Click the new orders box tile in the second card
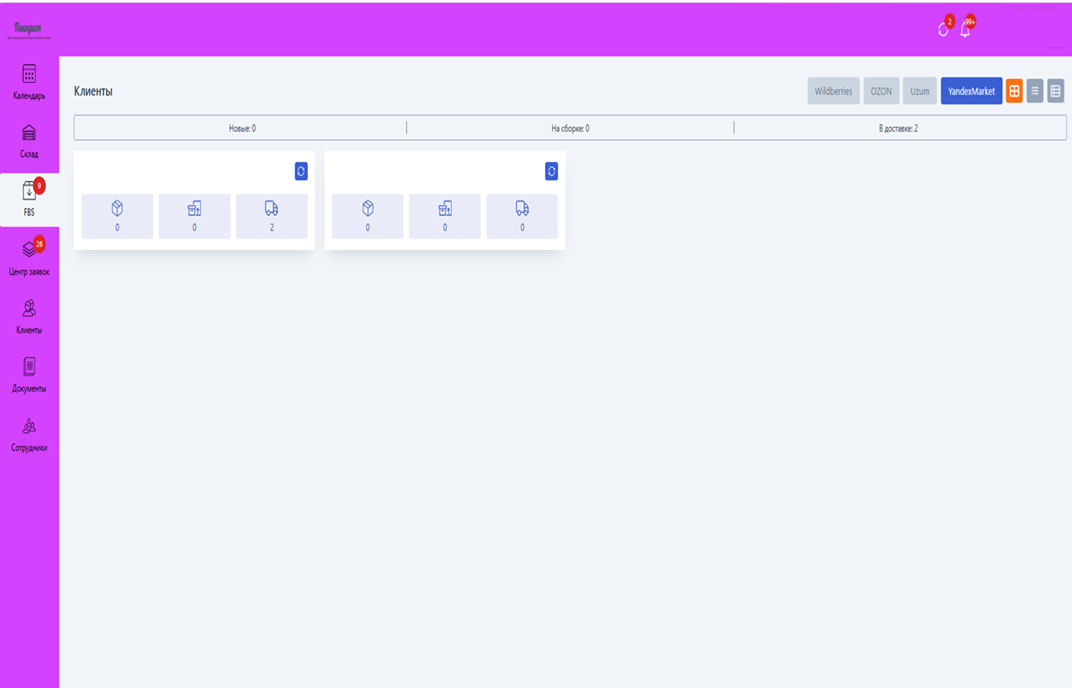 [x=368, y=216]
